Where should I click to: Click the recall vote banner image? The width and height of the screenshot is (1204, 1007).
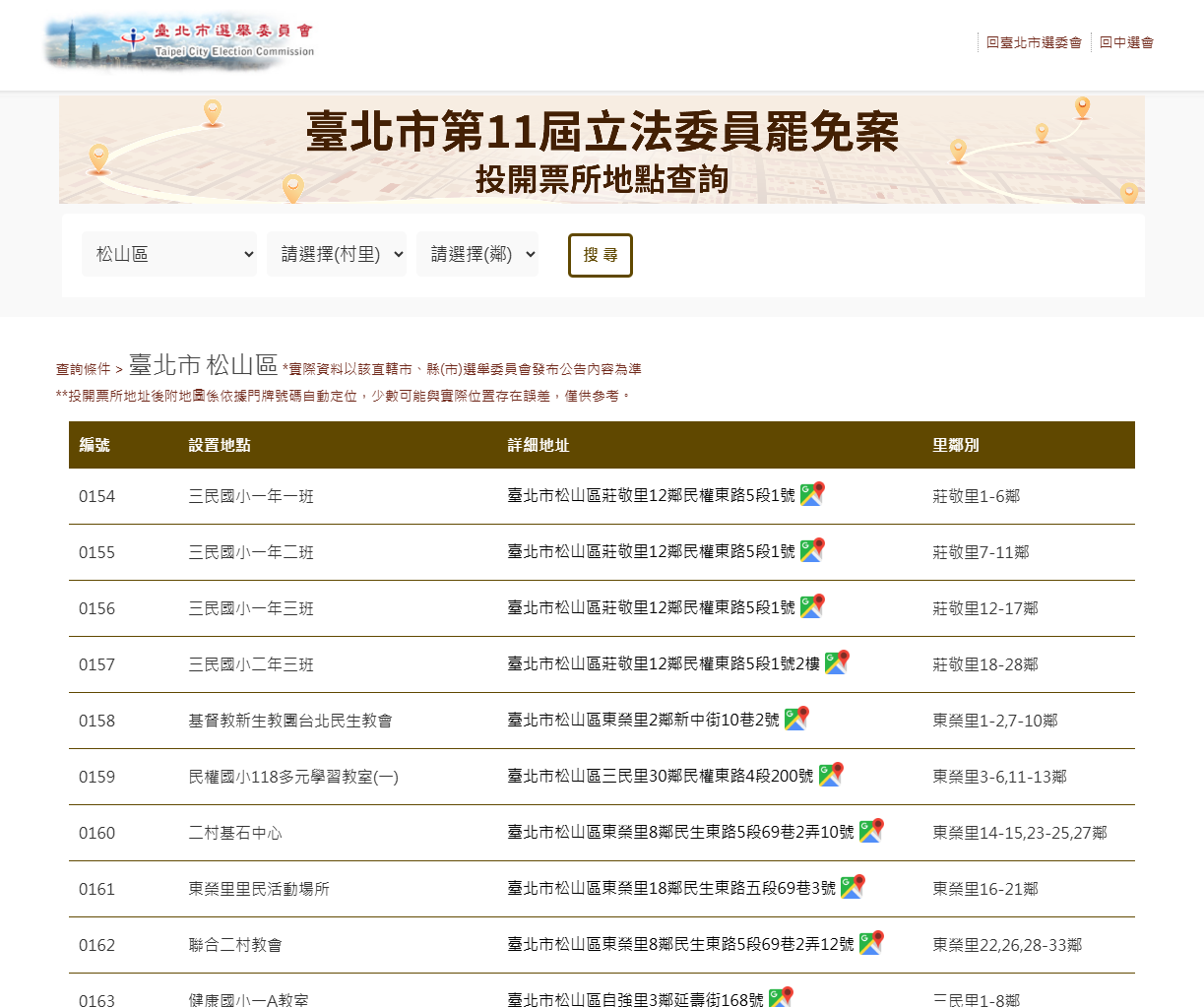pyautogui.click(x=602, y=150)
